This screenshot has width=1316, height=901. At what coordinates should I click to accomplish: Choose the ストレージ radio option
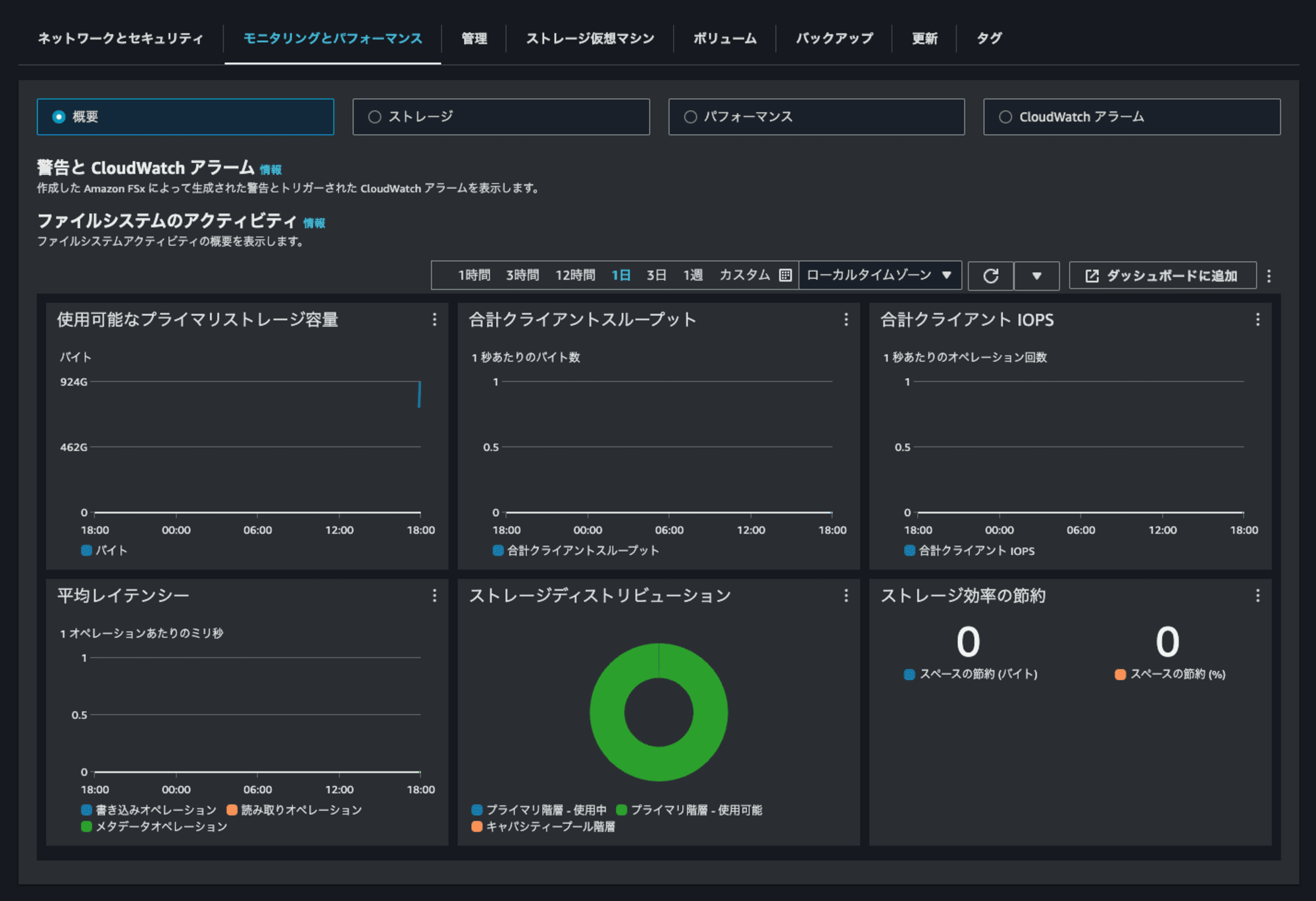501,117
